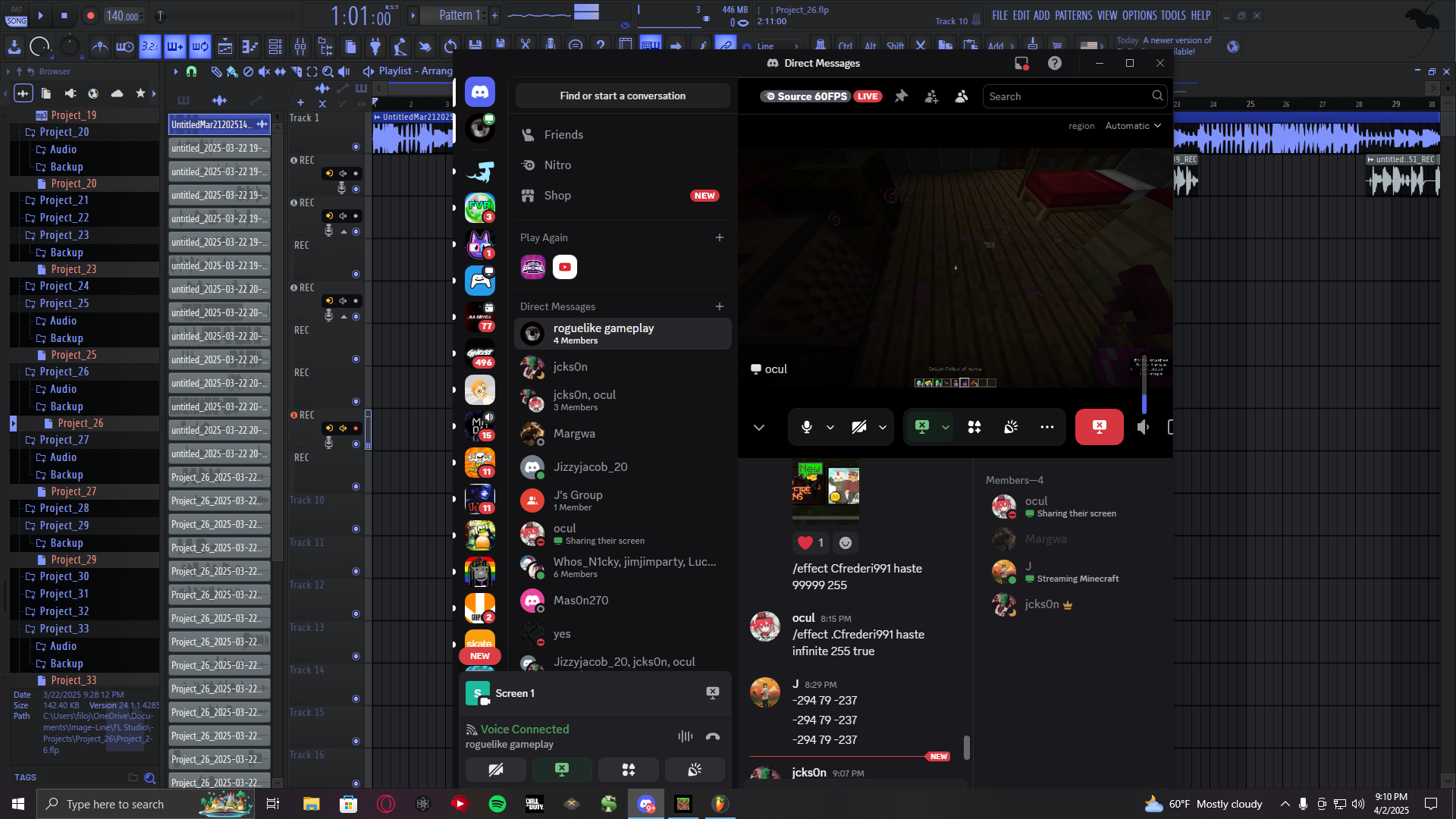Open the soundboard from call controls
Image resolution: width=1456 pixels, height=819 pixels.
pyautogui.click(x=1011, y=428)
